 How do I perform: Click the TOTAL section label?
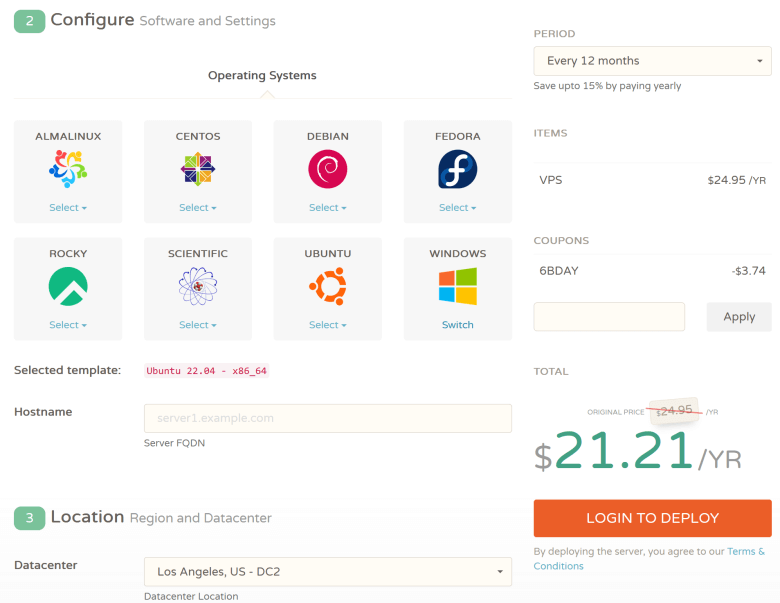pyautogui.click(x=551, y=371)
